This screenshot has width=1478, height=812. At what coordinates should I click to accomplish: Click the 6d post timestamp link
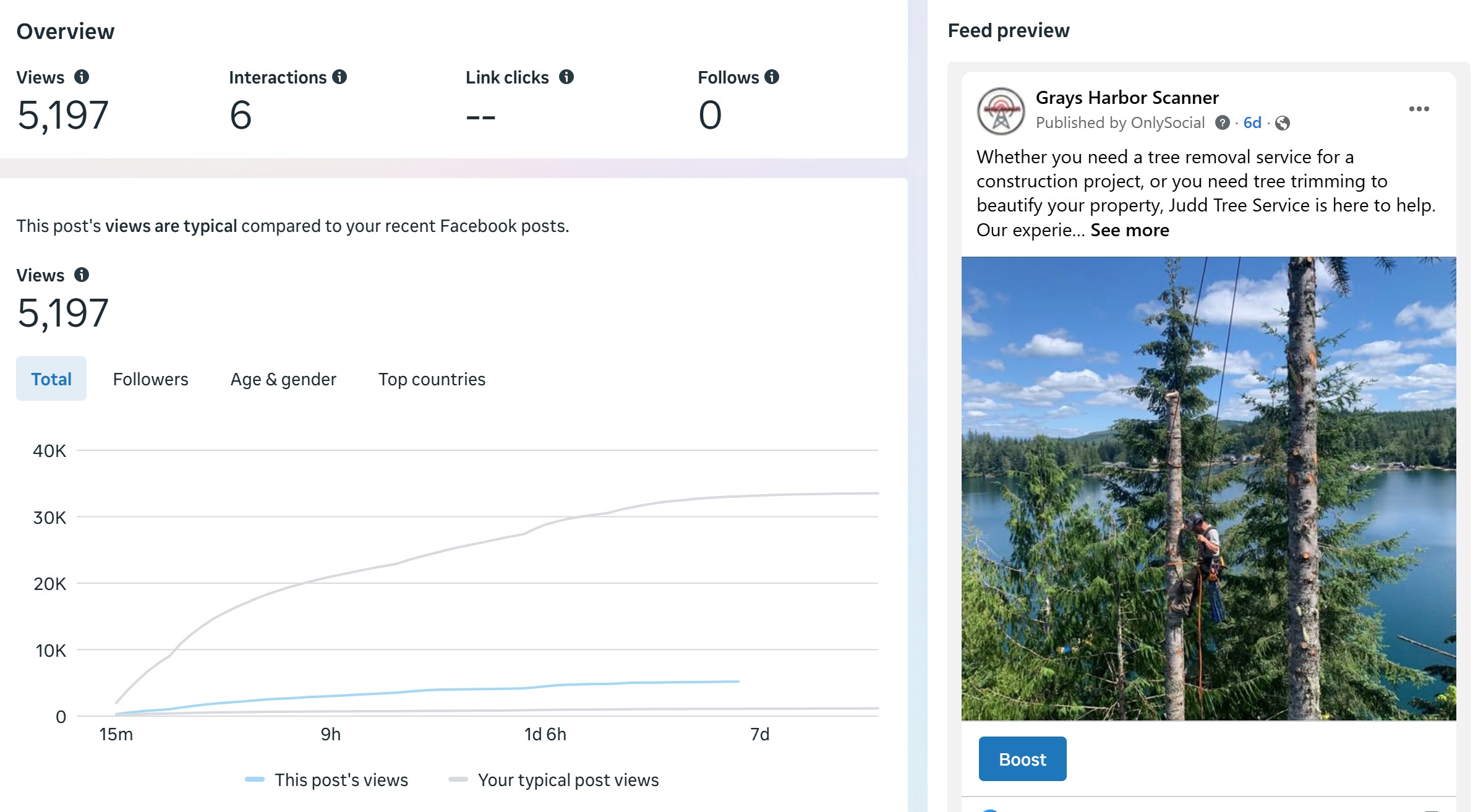tap(1252, 122)
